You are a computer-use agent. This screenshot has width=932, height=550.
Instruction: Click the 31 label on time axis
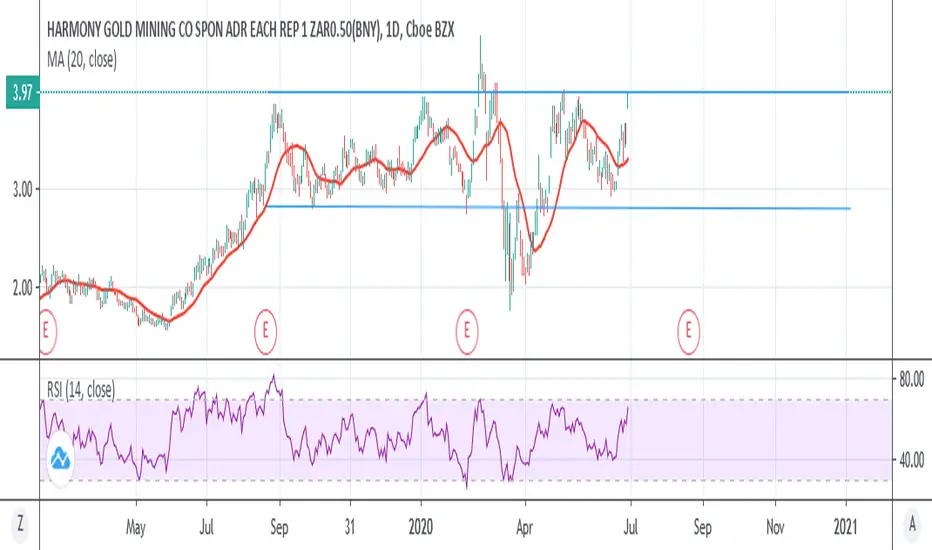[x=350, y=527]
